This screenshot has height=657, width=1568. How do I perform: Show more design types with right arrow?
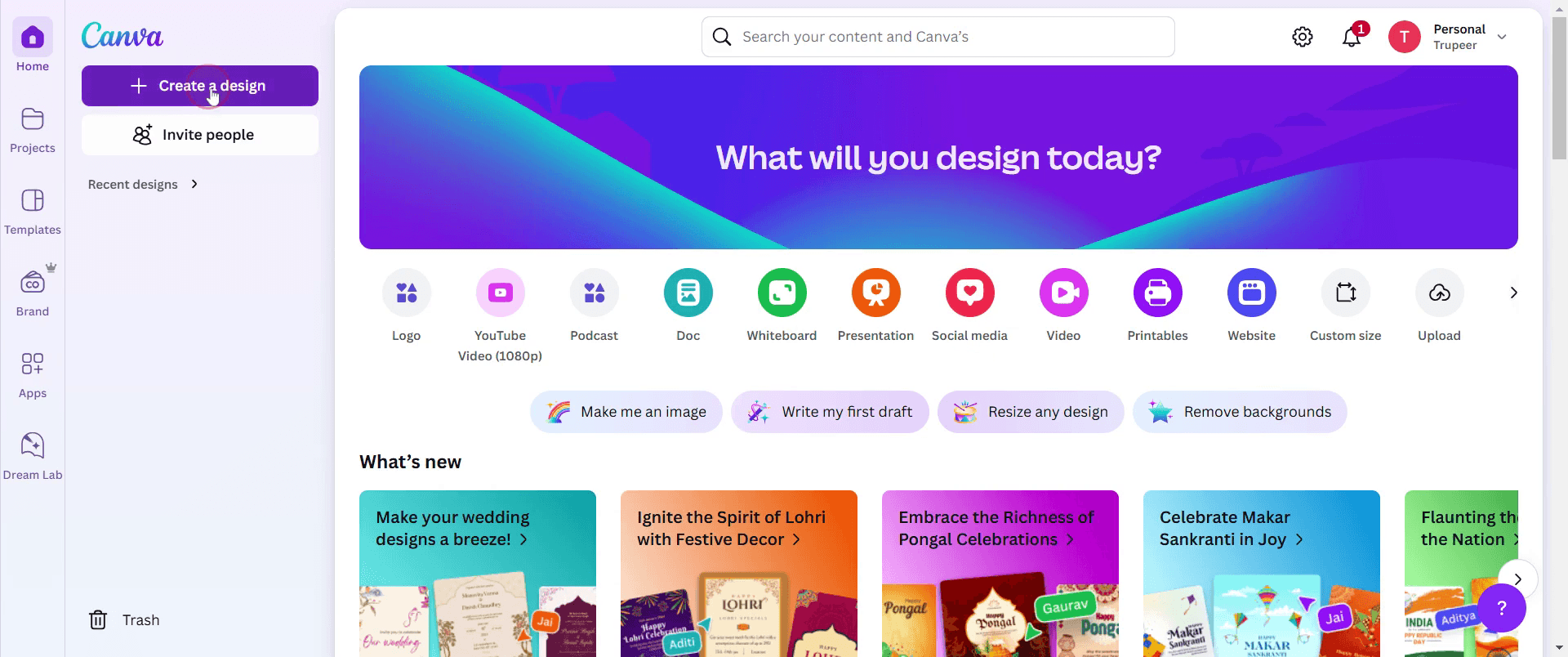coord(1513,293)
